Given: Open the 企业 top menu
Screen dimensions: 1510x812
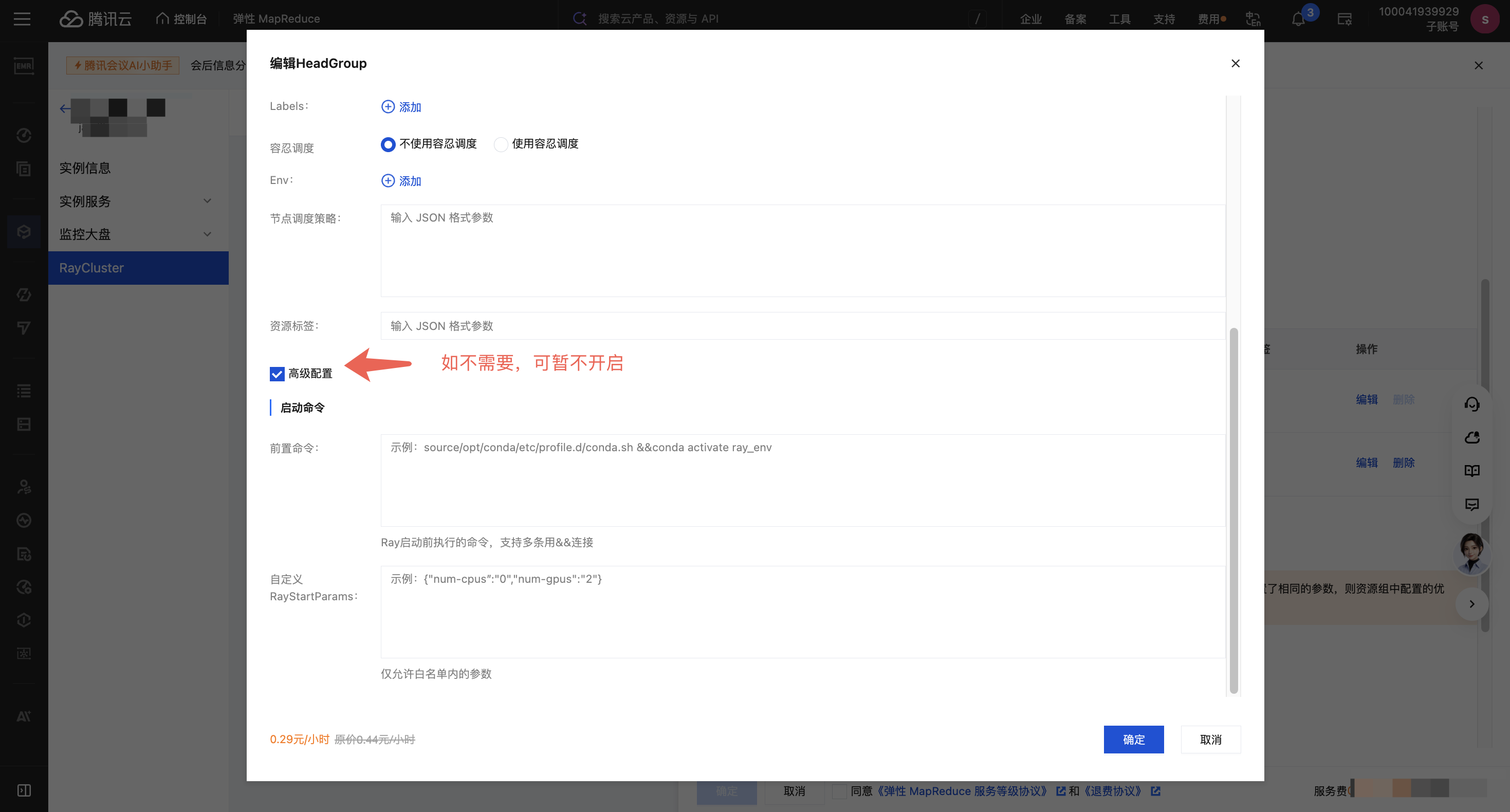Looking at the screenshot, I should click(1030, 19).
